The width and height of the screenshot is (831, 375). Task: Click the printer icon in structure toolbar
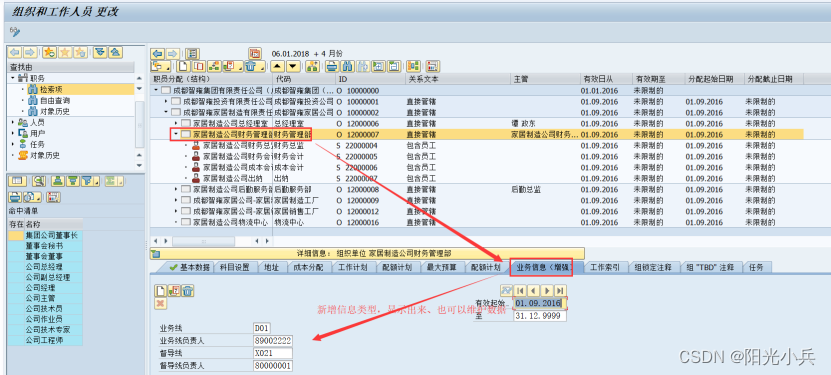tap(332, 67)
